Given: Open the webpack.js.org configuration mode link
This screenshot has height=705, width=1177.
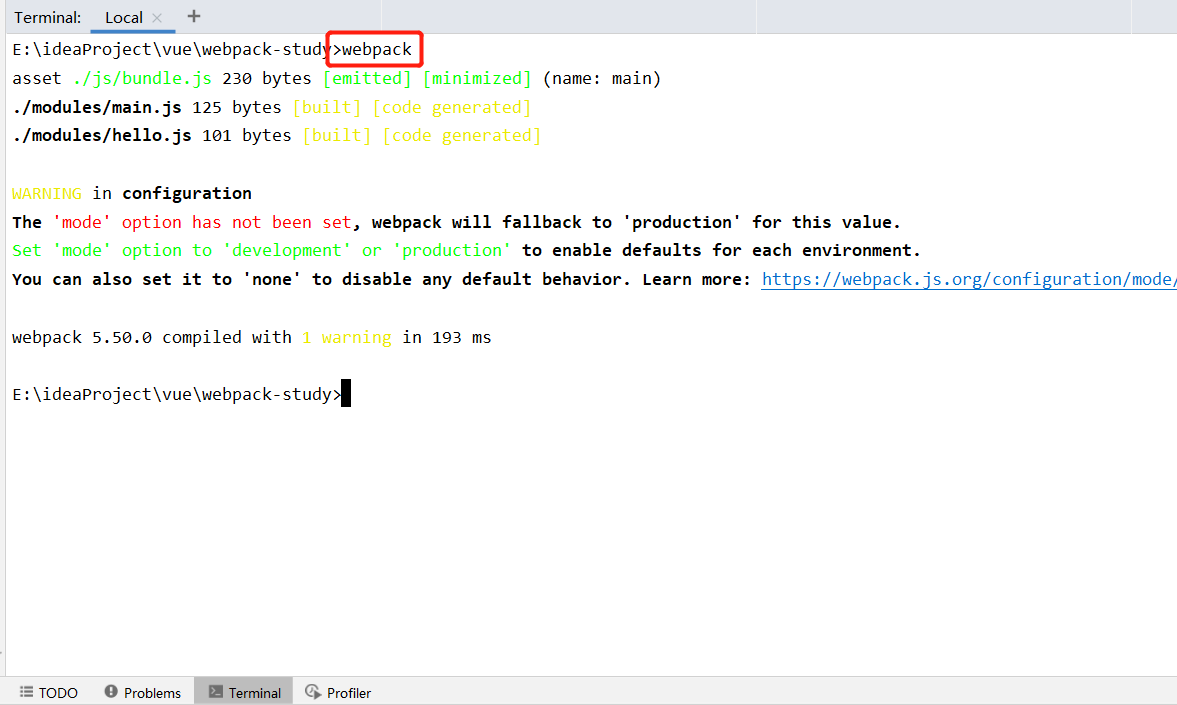Looking at the screenshot, I should (967, 279).
